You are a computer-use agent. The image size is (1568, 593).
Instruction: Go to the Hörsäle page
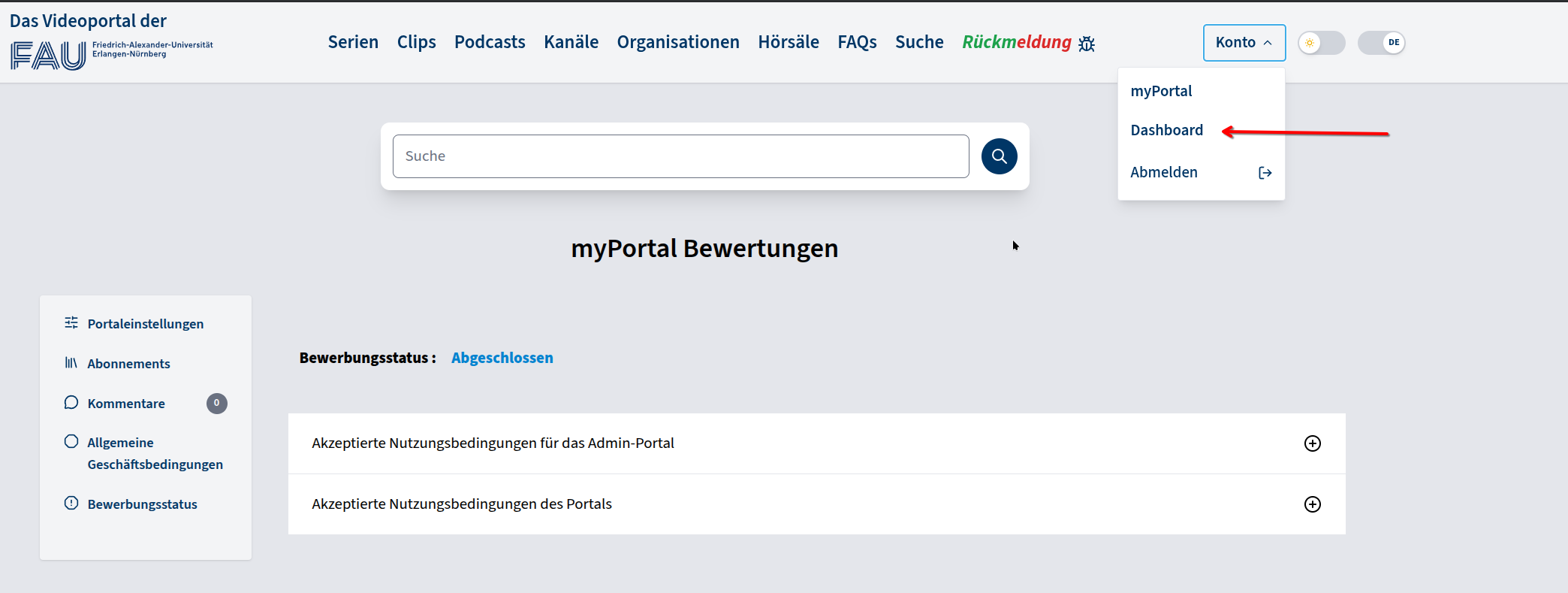tap(788, 42)
